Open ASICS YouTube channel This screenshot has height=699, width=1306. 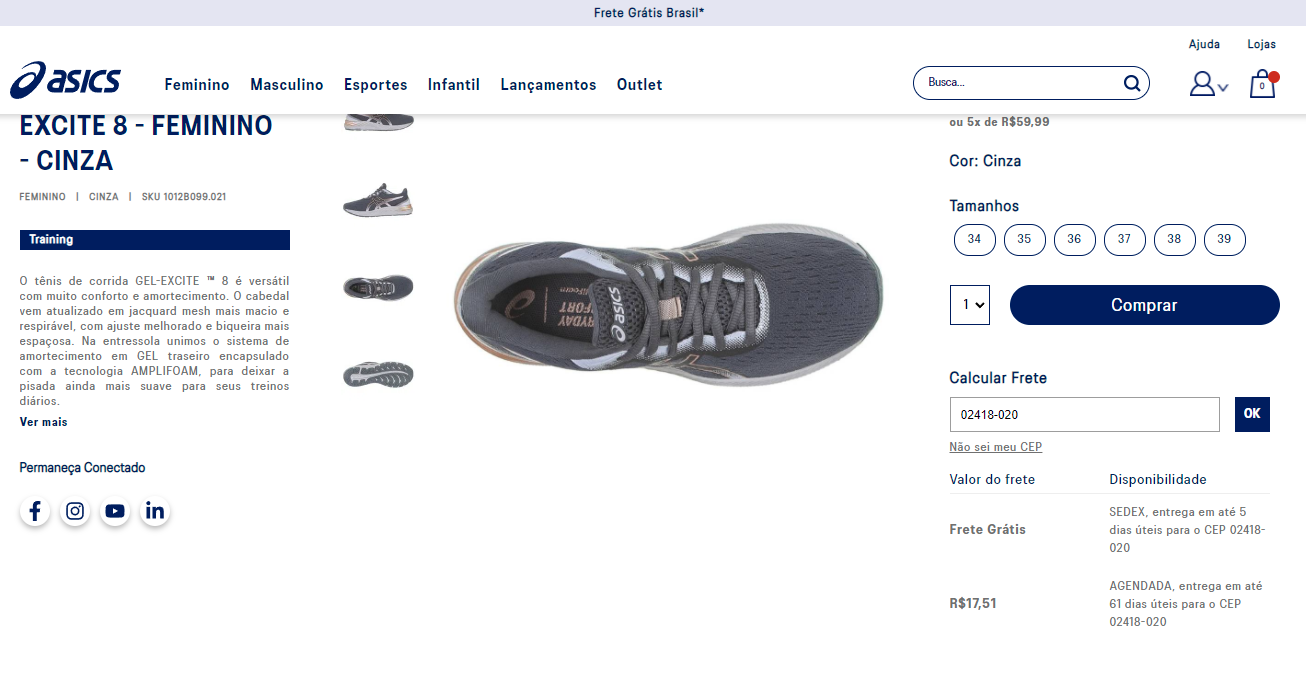(x=115, y=511)
